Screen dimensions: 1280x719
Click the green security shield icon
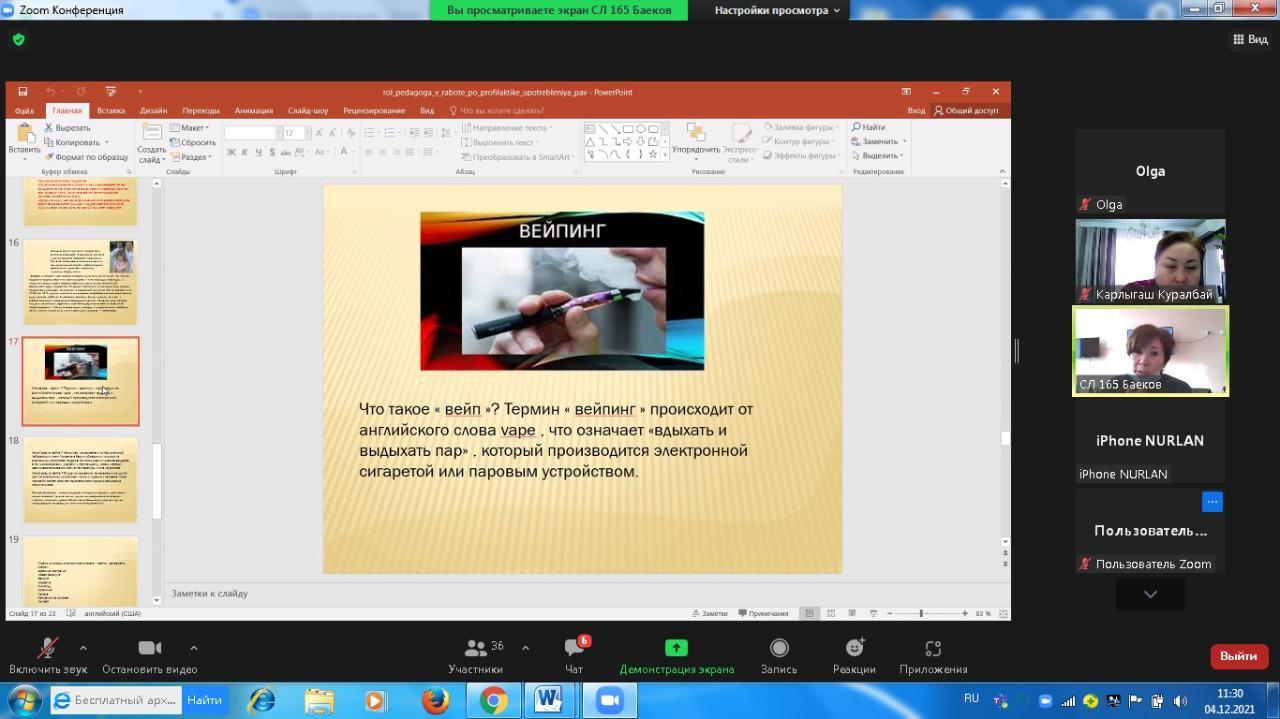18,40
